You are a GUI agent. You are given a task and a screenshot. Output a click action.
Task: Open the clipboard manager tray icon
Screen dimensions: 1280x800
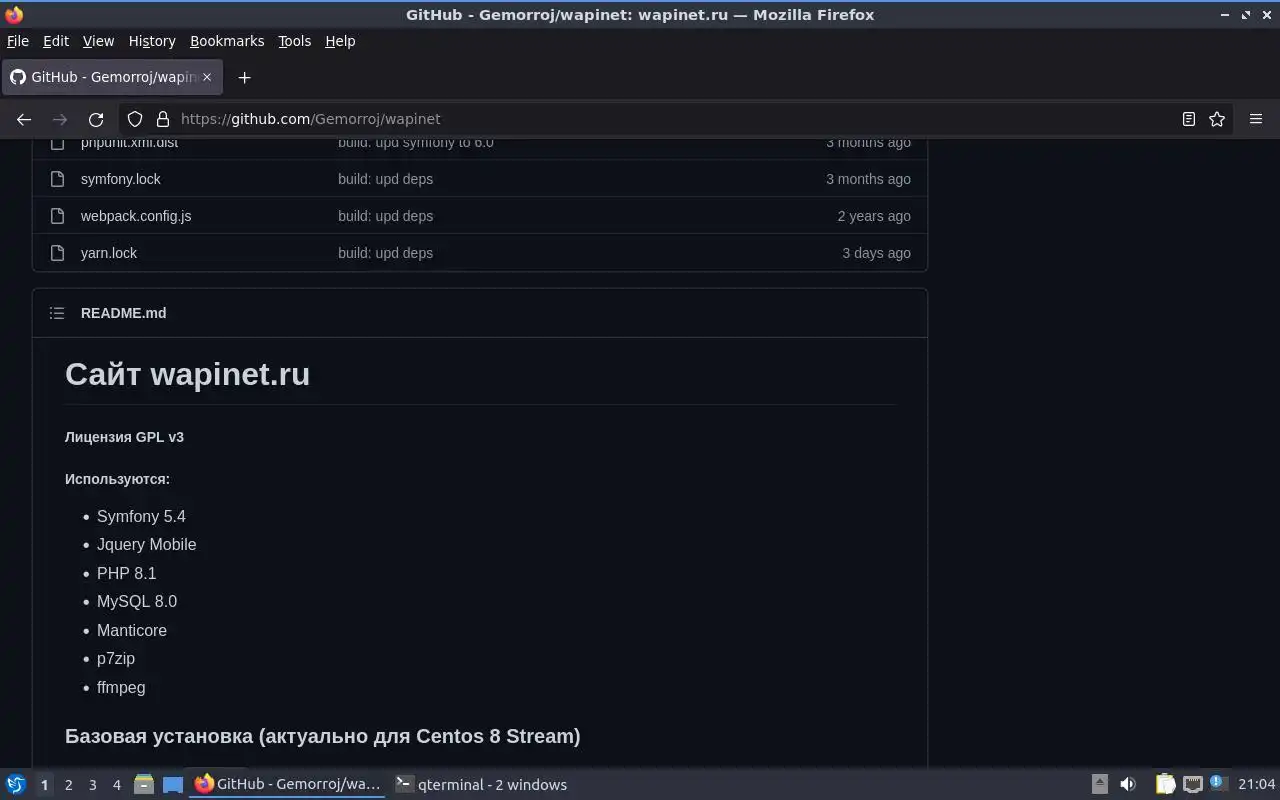1165,784
